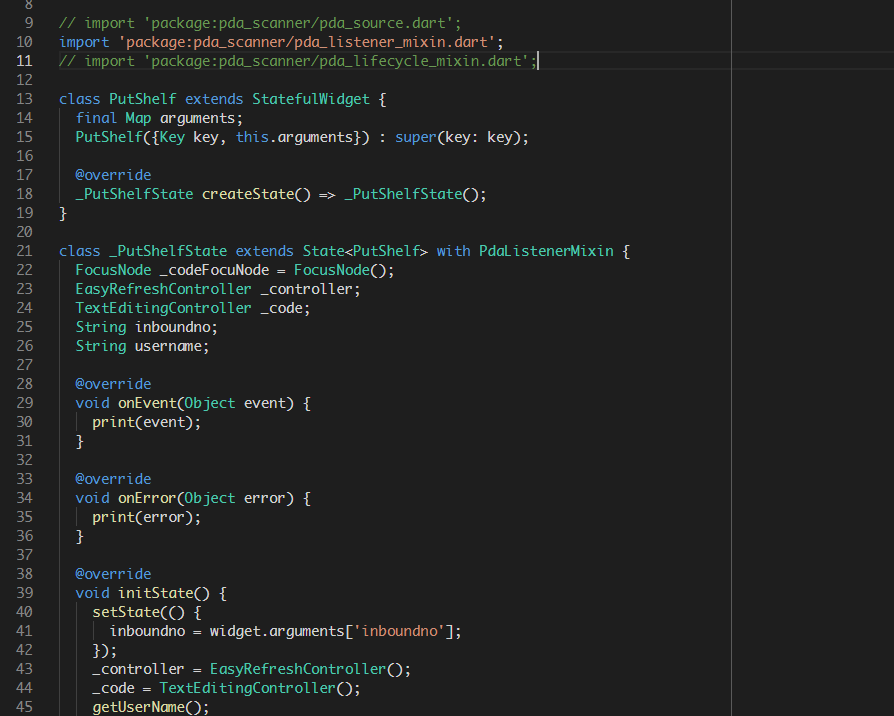
Task: Click 'EasyRefreshController' type on the _controller declaration
Action: pyautogui.click(x=163, y=289)
